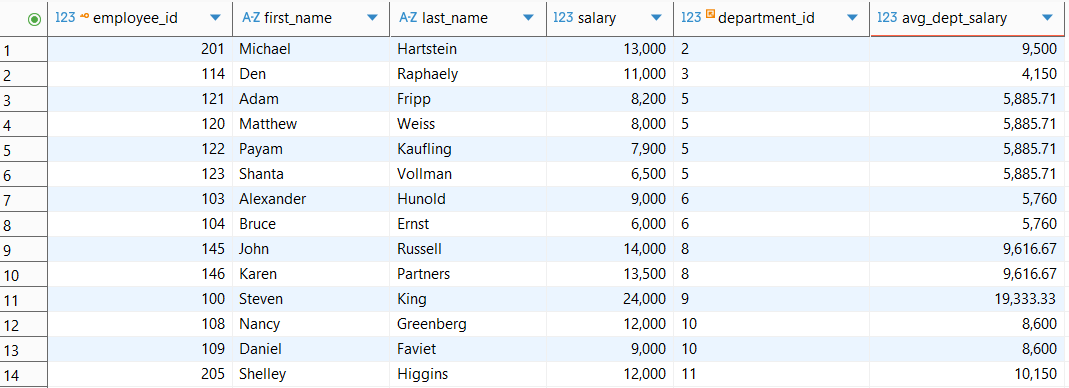This screenshot has height=388, width=1069.
Task: Click the cell containing Shelley
Action: (x=312, y=374)
